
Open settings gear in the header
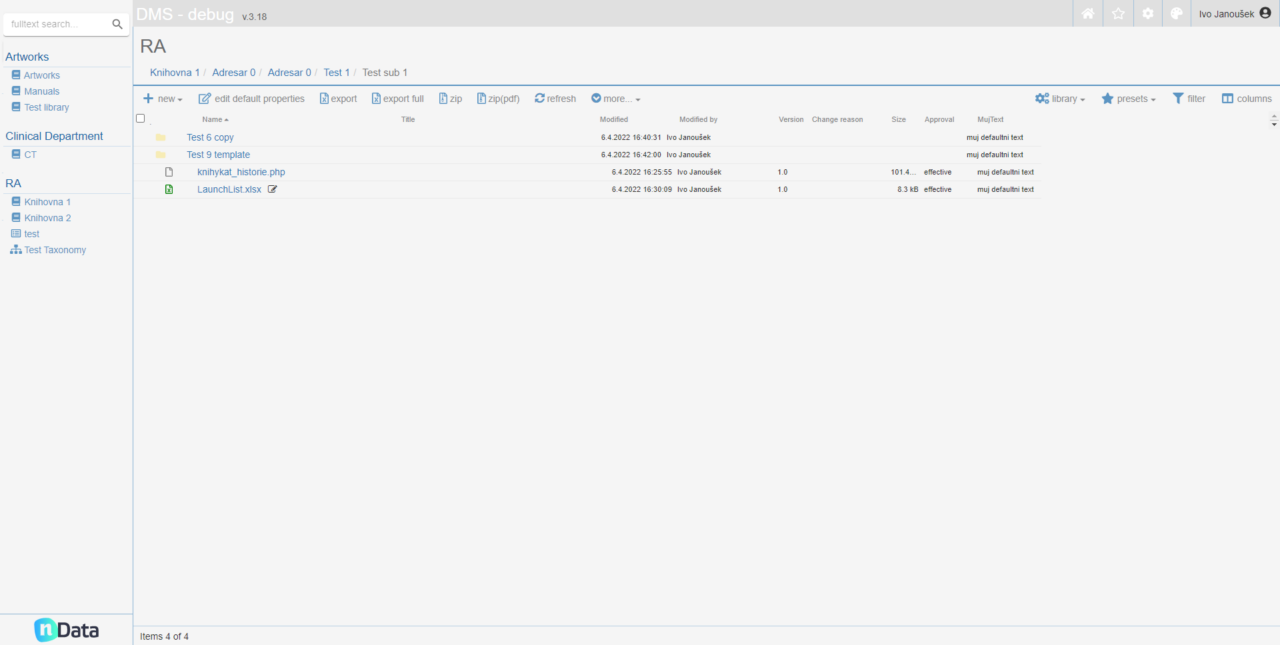(1148, 14)
